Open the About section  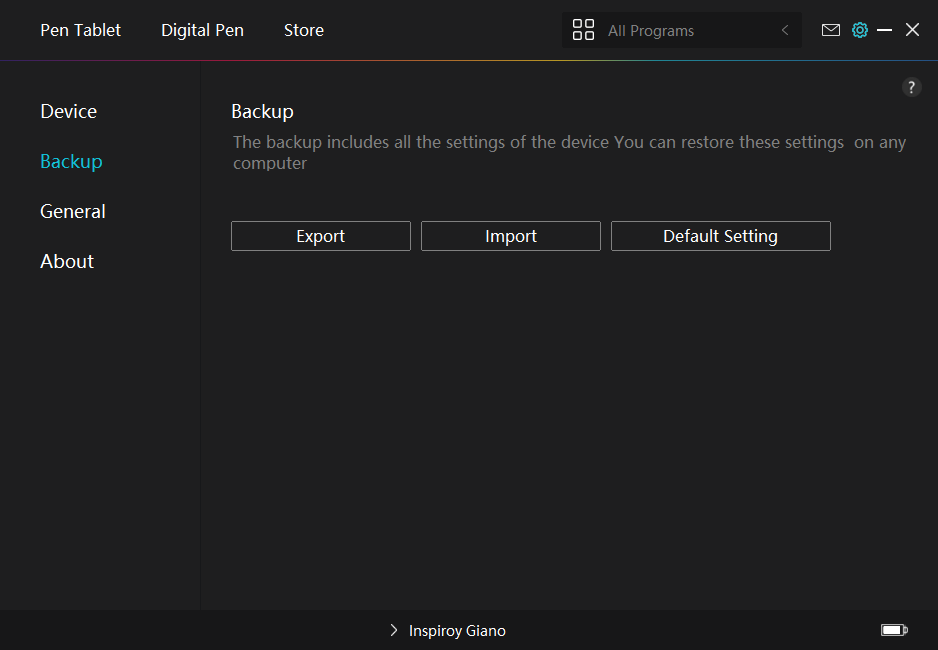67,261
